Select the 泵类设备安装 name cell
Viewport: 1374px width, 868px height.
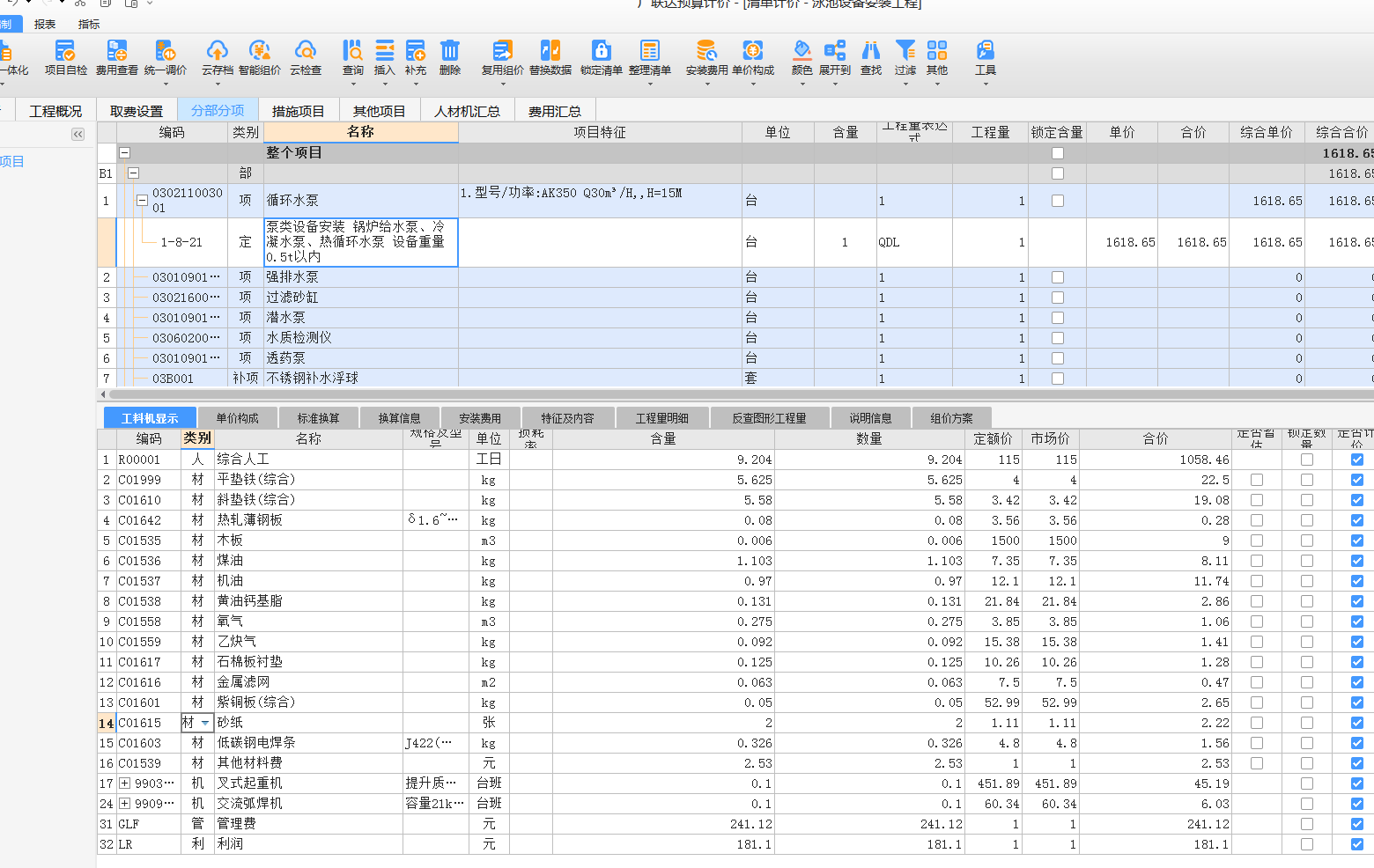click(361, 242)
